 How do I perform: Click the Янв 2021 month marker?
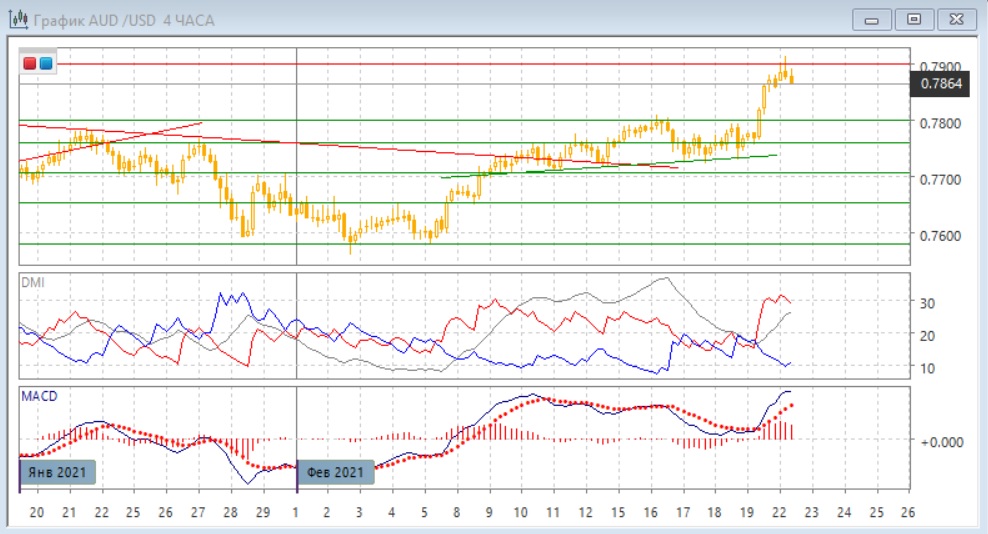click(58, 472)
